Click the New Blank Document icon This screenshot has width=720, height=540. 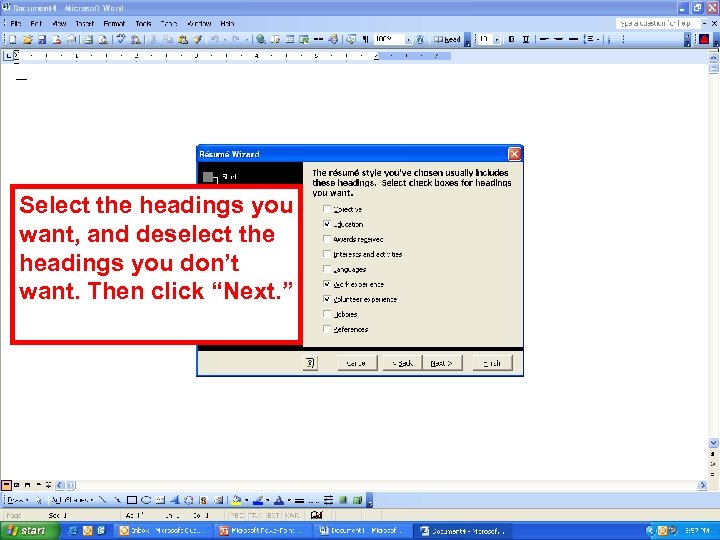point(12,39)
